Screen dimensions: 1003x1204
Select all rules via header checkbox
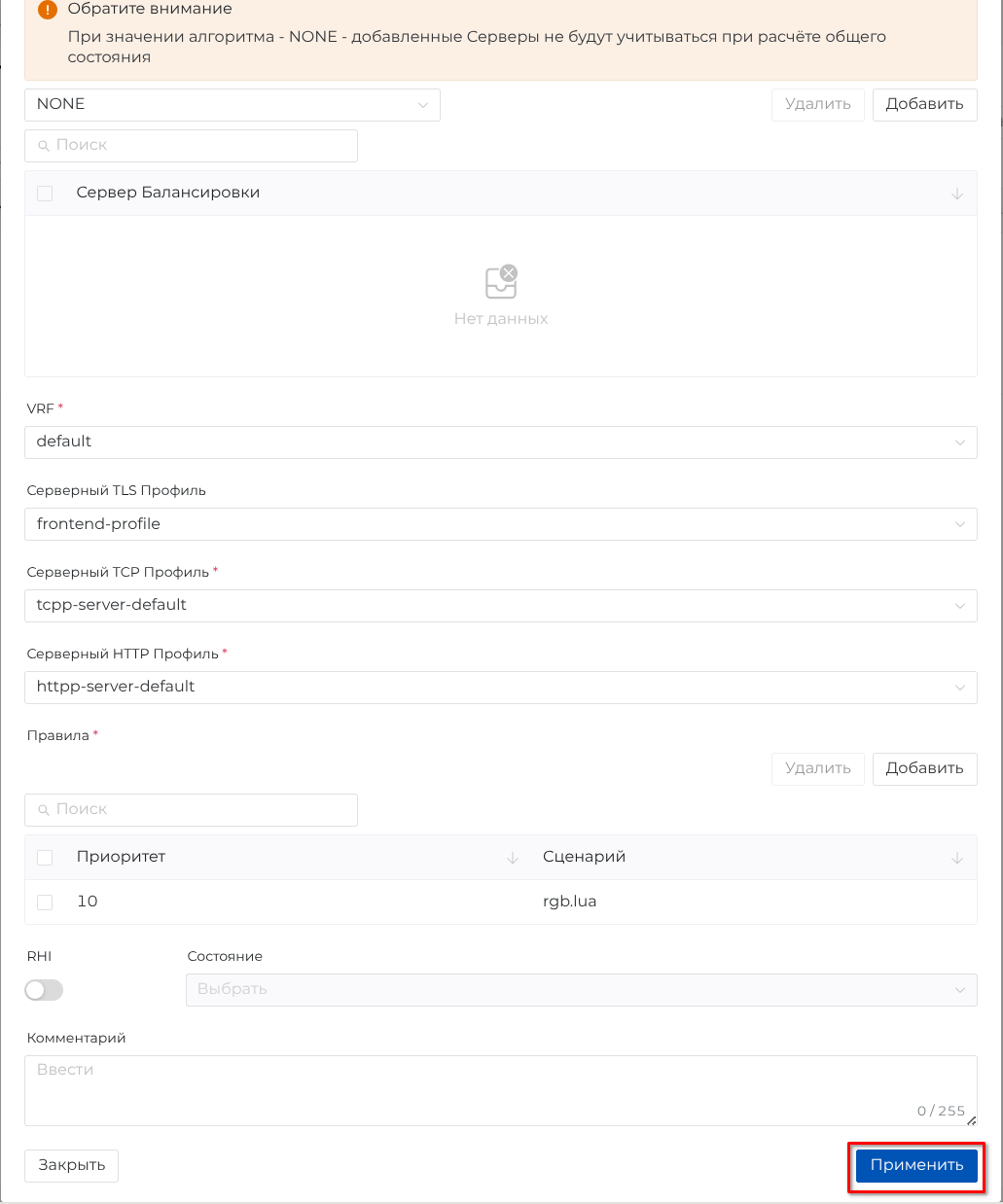45,858
